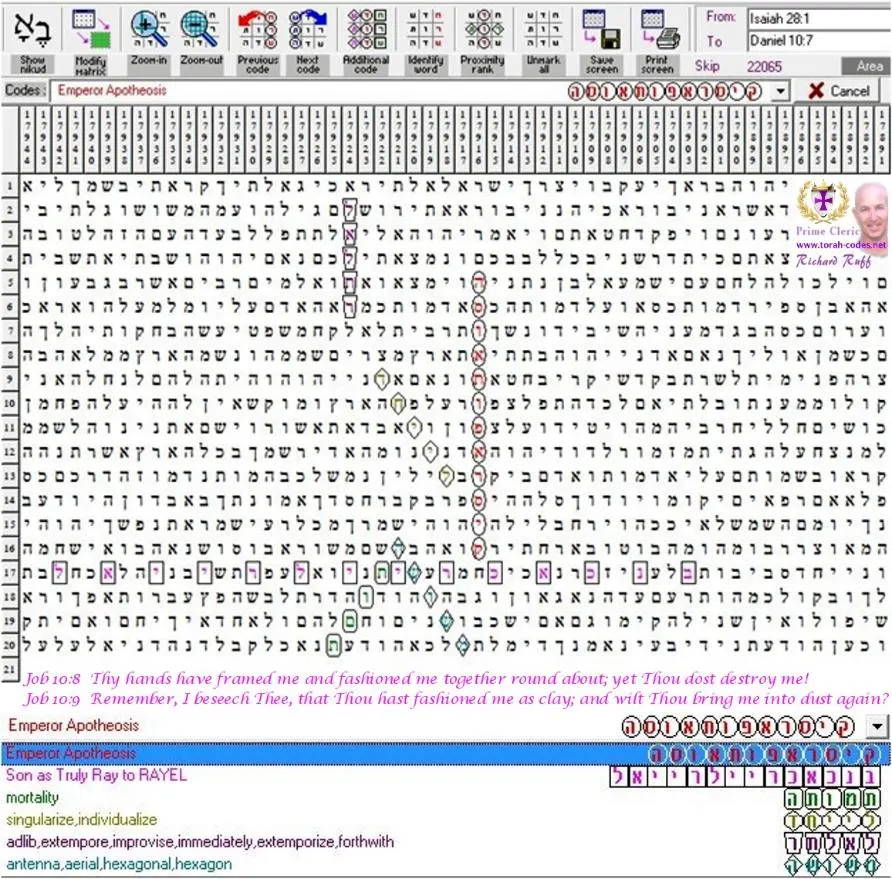Image resolution: width=892 pixels, height=879 pixels.
Task: Click the Save screen icon
Action: [602, 28]
